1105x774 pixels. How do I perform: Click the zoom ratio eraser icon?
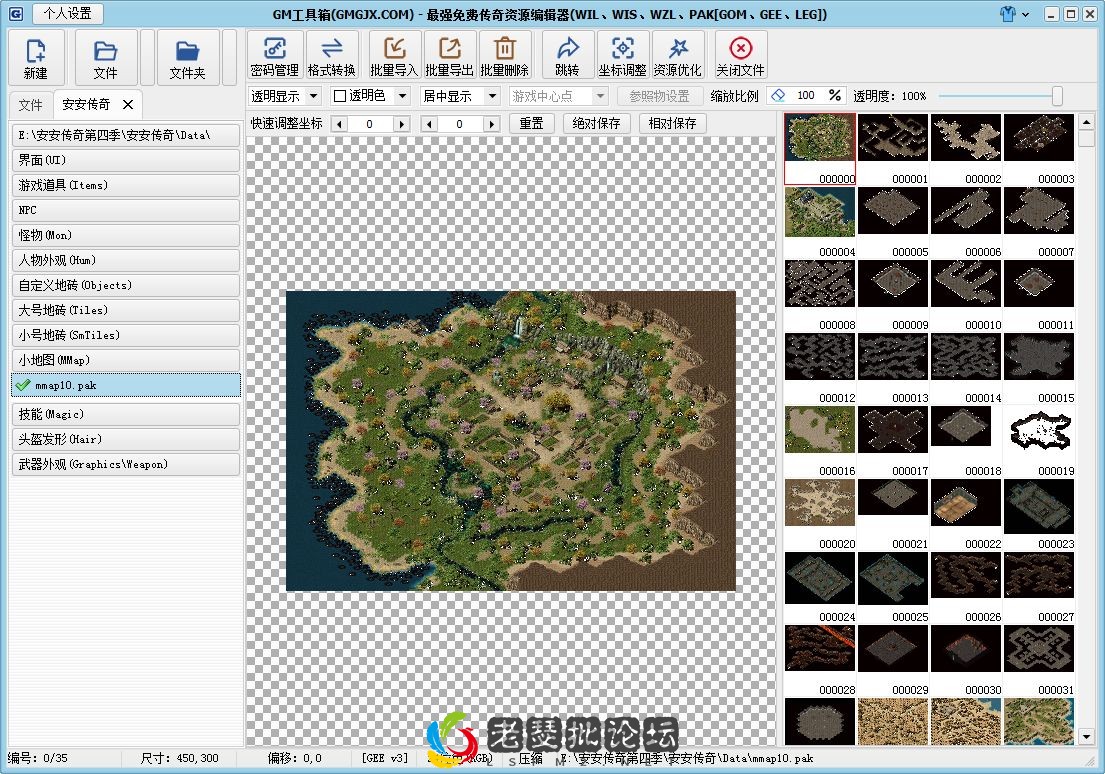(778, 96)
